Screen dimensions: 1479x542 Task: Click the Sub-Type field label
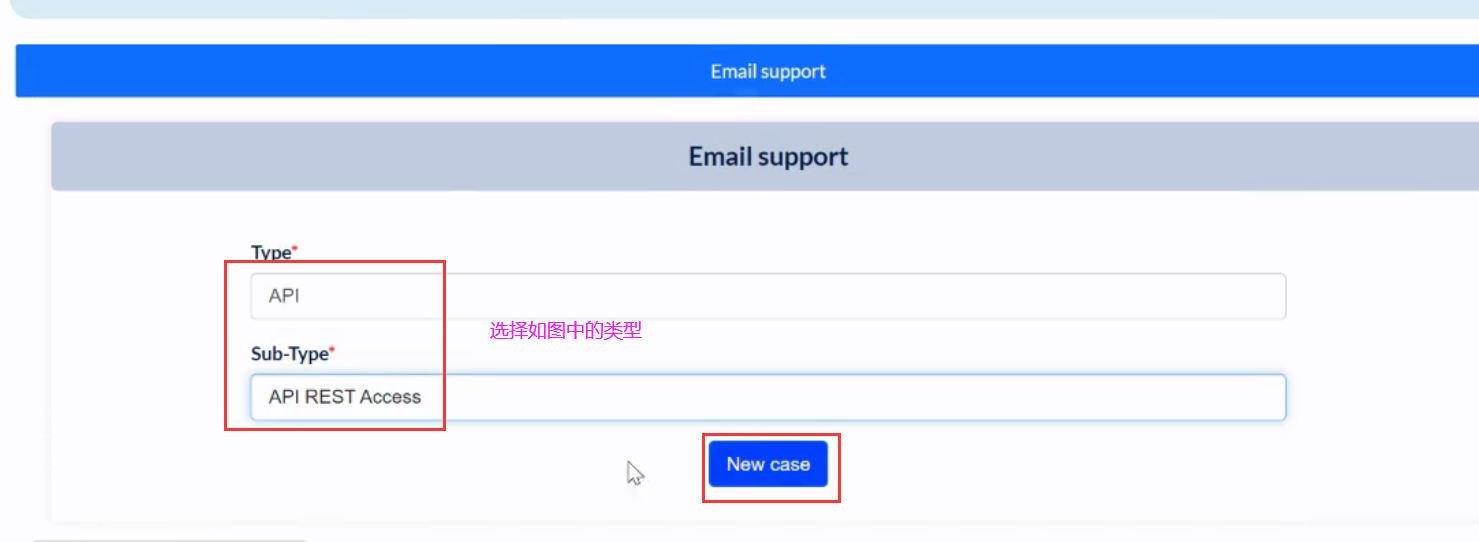290,354
